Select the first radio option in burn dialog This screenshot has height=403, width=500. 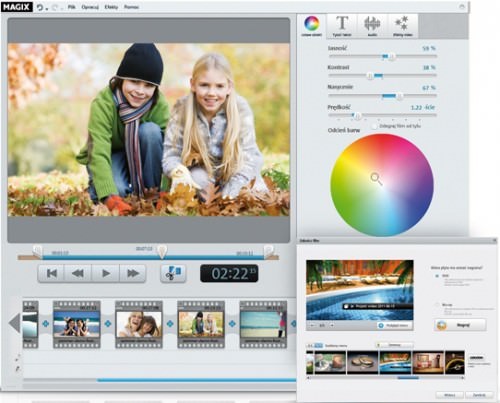click(437, 276)
